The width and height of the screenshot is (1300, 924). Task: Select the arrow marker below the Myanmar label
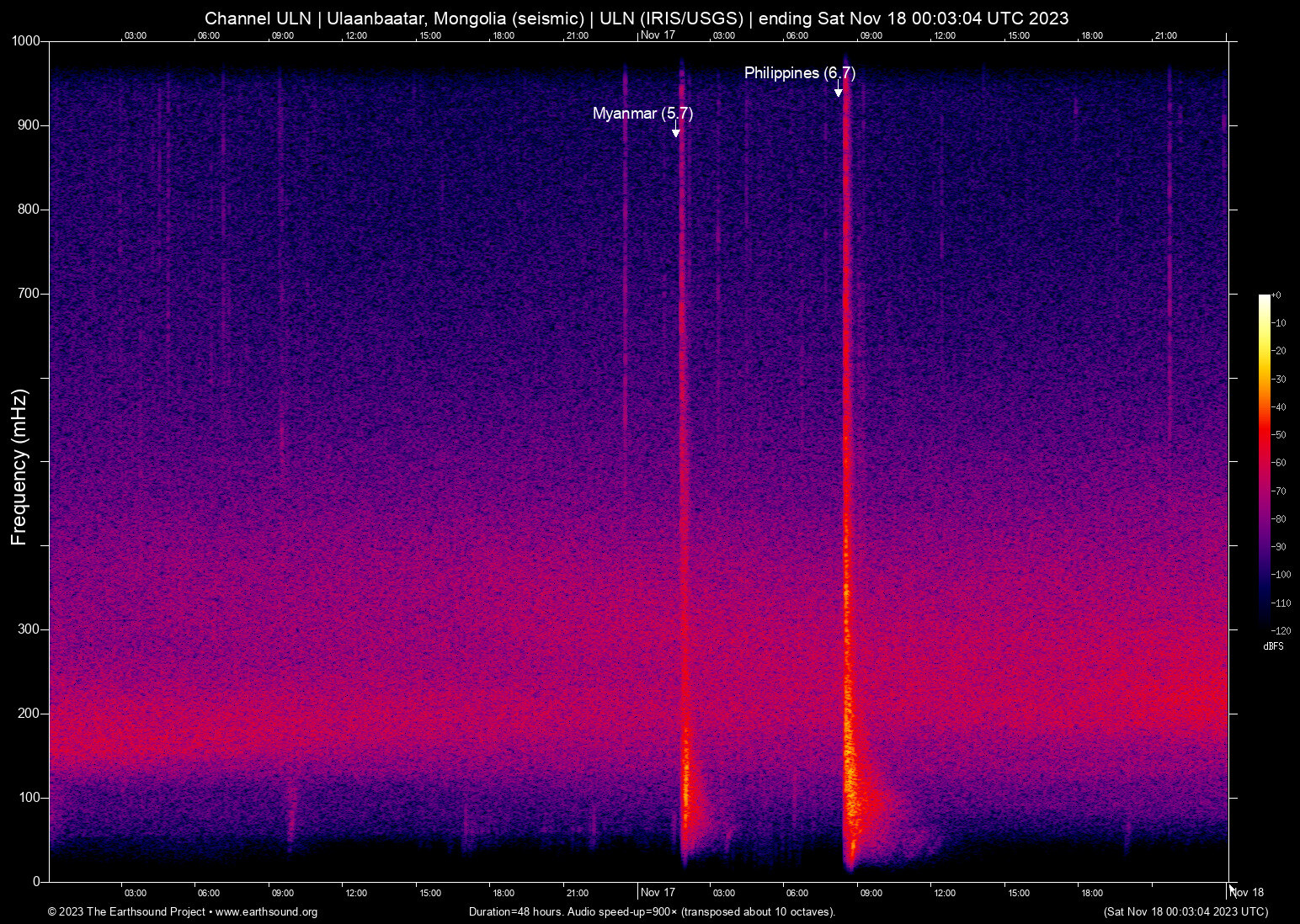tap(675, 129)
